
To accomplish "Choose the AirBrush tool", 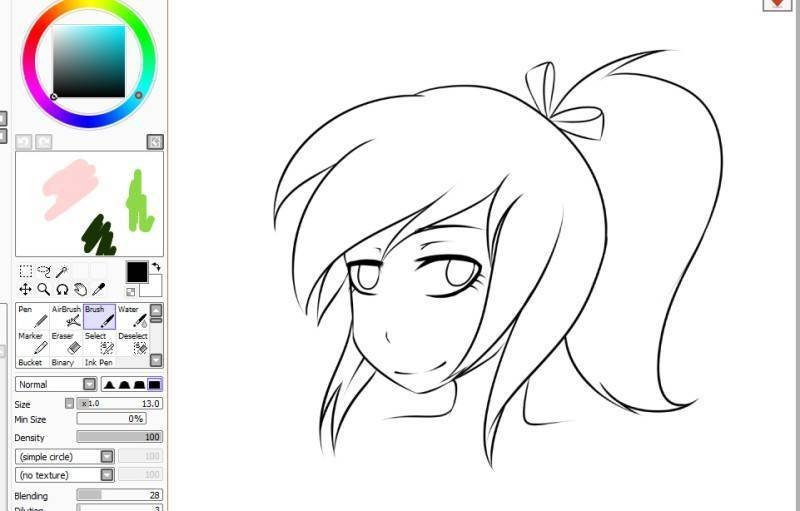I will [x=66, y=317].
